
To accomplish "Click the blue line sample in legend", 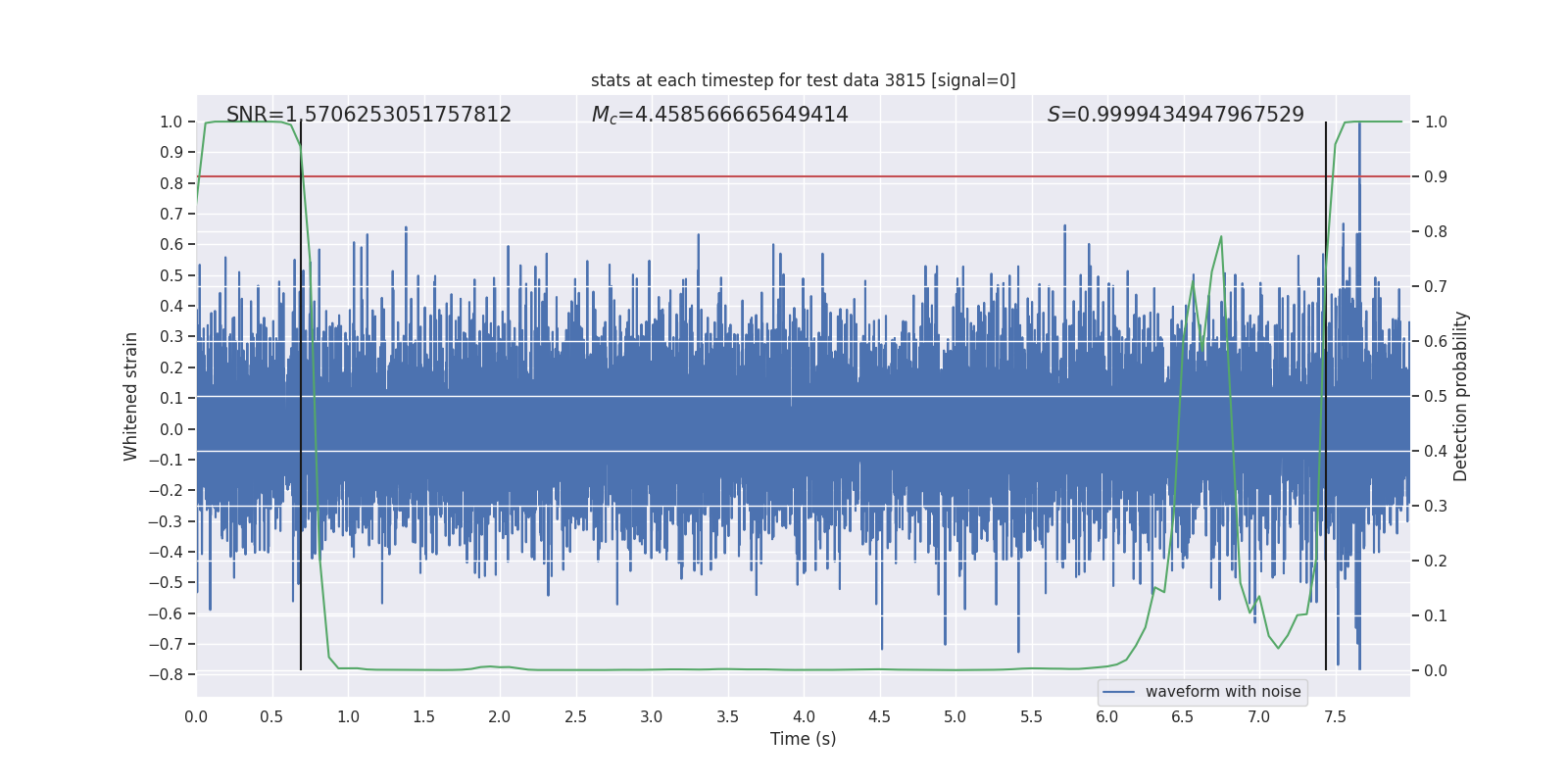I will tap(1118, 692).
